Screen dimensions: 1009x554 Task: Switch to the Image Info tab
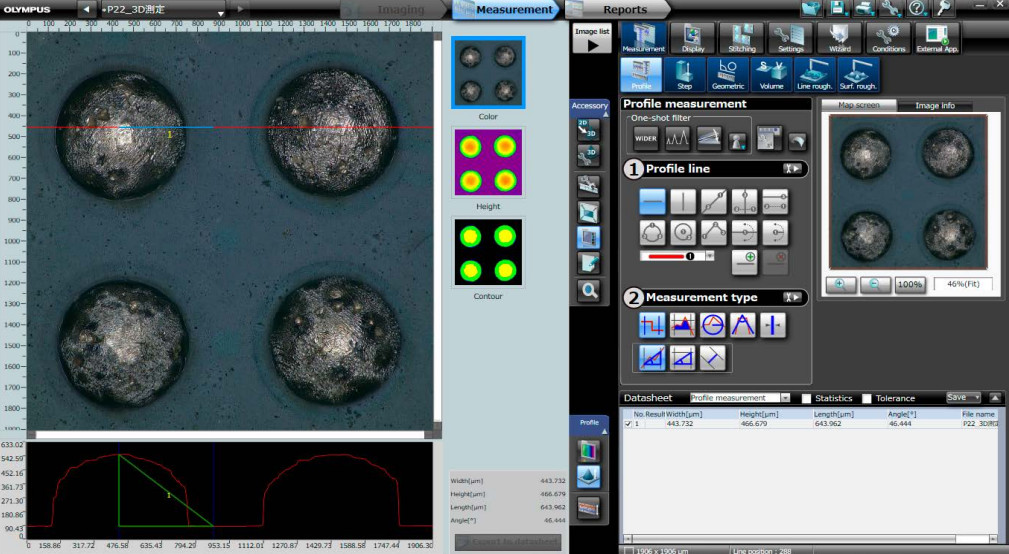pos(935,106)
